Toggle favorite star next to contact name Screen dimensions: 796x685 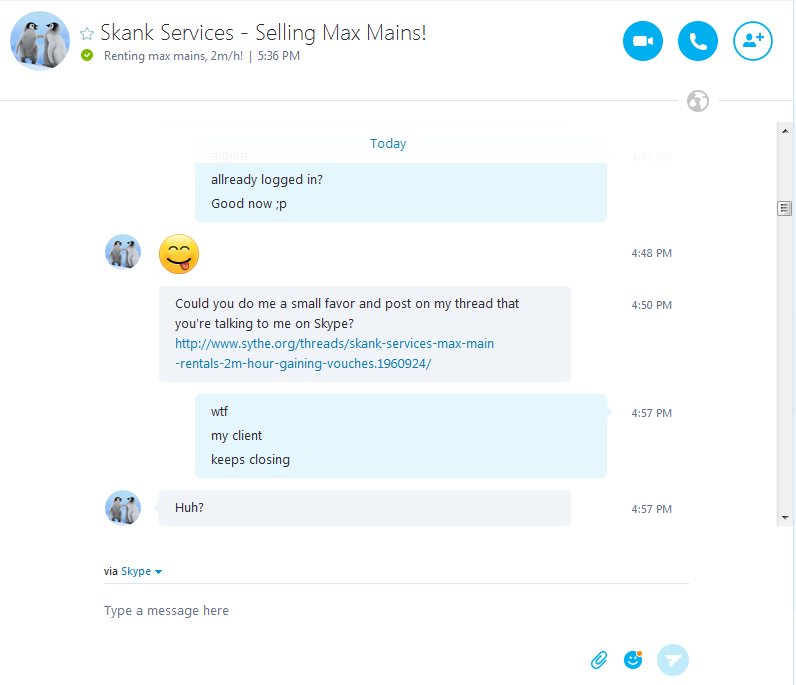87,33
